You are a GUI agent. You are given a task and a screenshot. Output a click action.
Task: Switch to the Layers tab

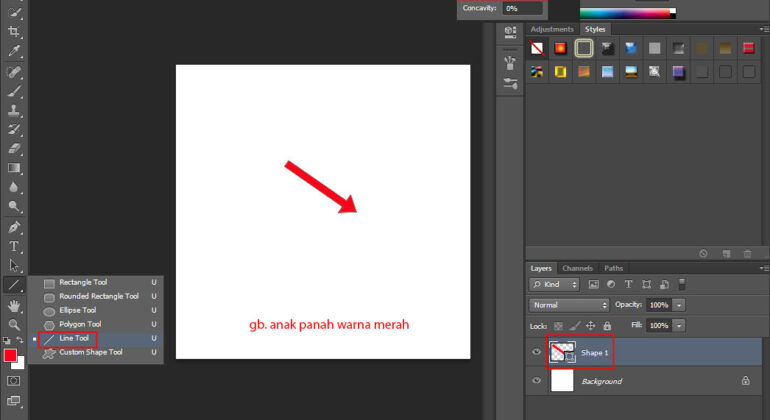[x=541, y=268]
